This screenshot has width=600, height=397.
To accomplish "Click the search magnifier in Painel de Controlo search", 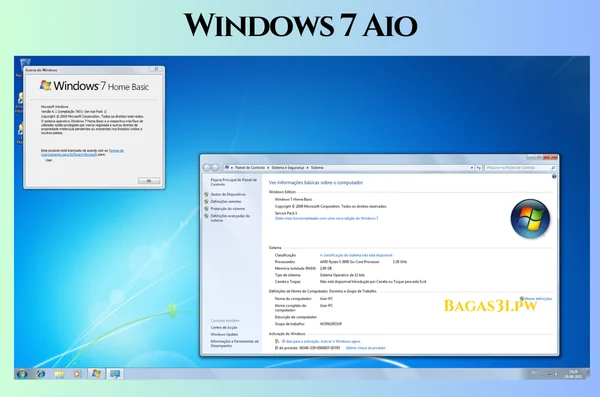I will (553, 168).
